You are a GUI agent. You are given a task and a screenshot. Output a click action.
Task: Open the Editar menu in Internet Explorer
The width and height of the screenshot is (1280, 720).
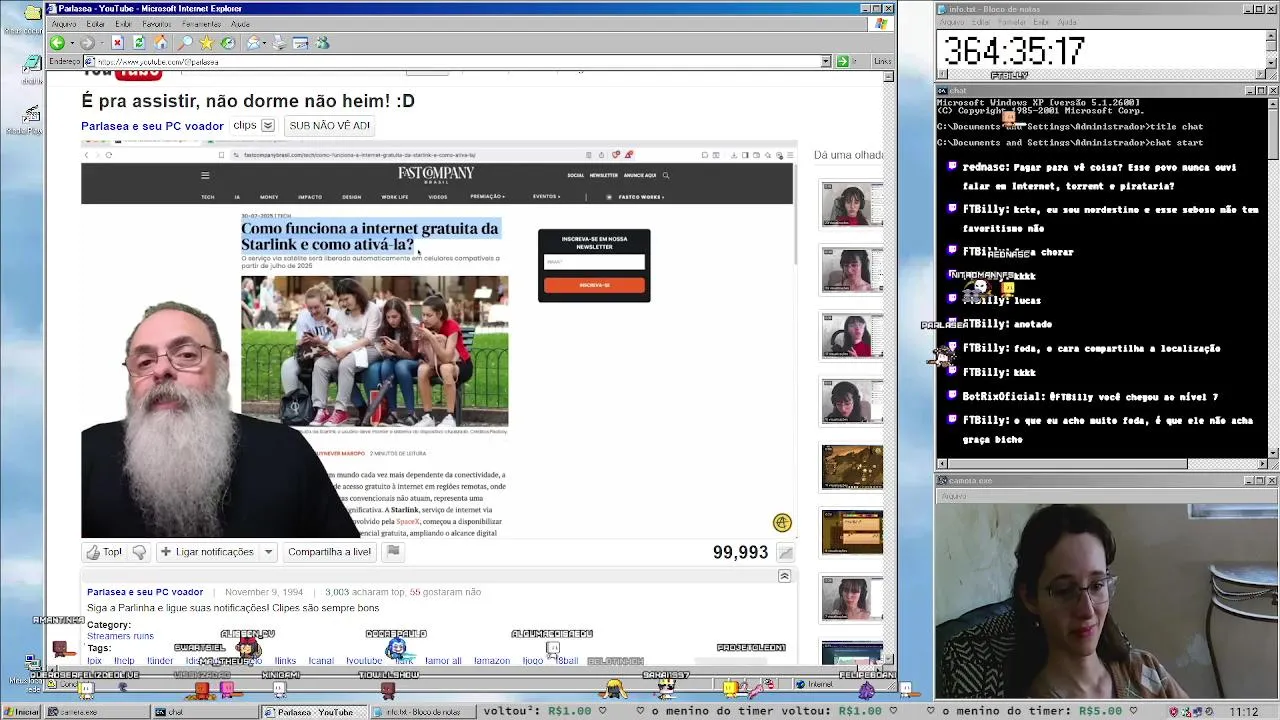coord(96,24)
